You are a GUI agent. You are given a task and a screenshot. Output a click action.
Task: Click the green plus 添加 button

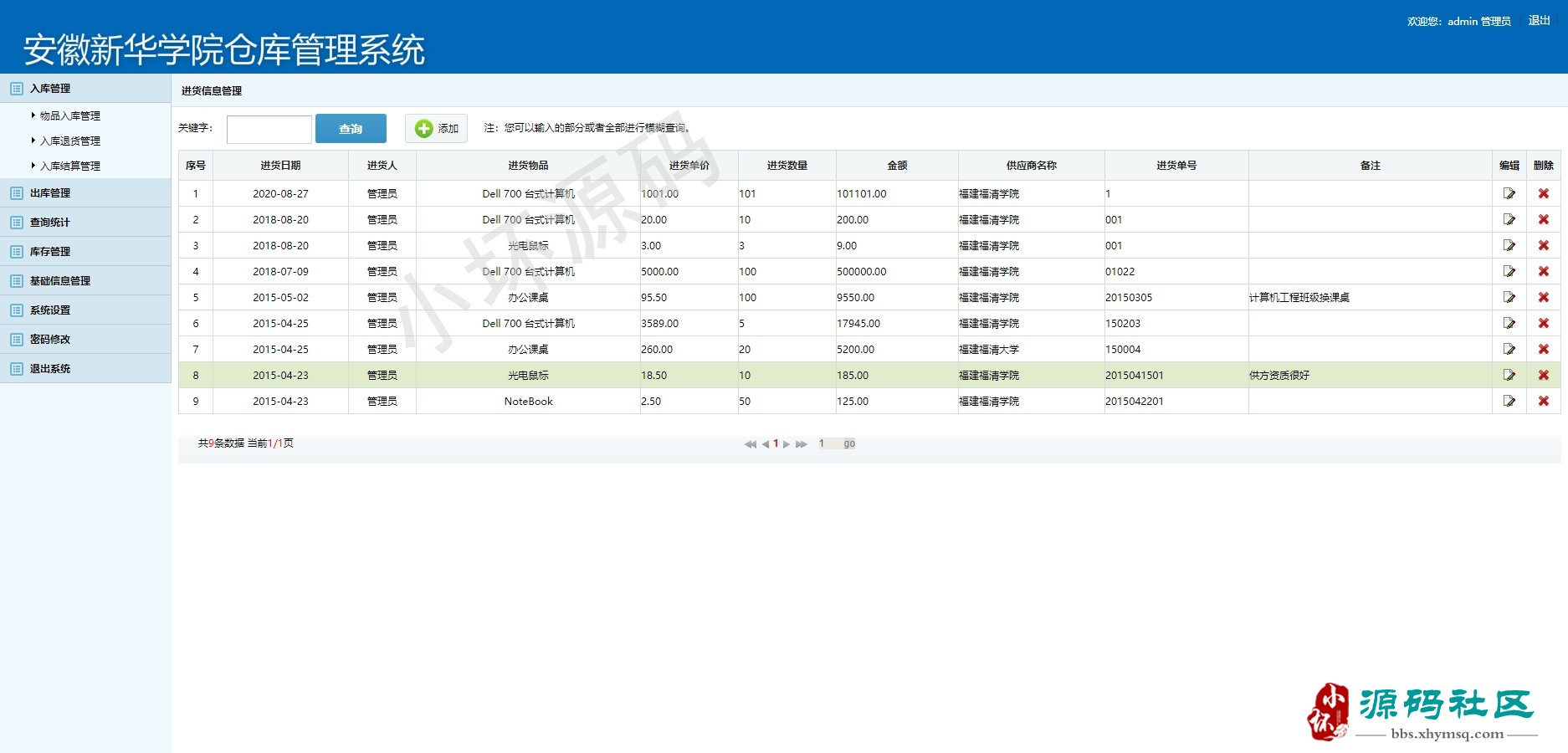pos(436,128)
